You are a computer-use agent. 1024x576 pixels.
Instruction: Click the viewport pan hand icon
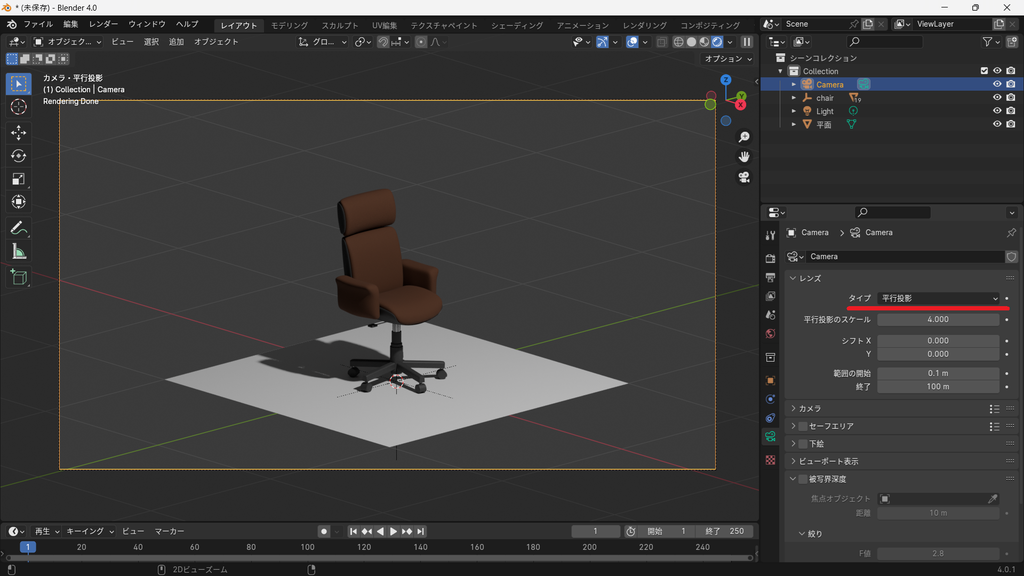744,157
